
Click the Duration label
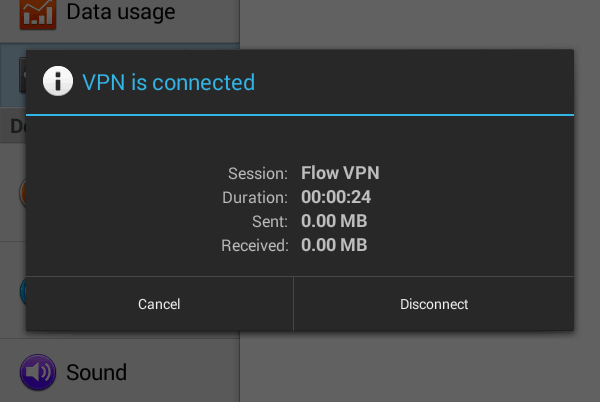[255, 197]
